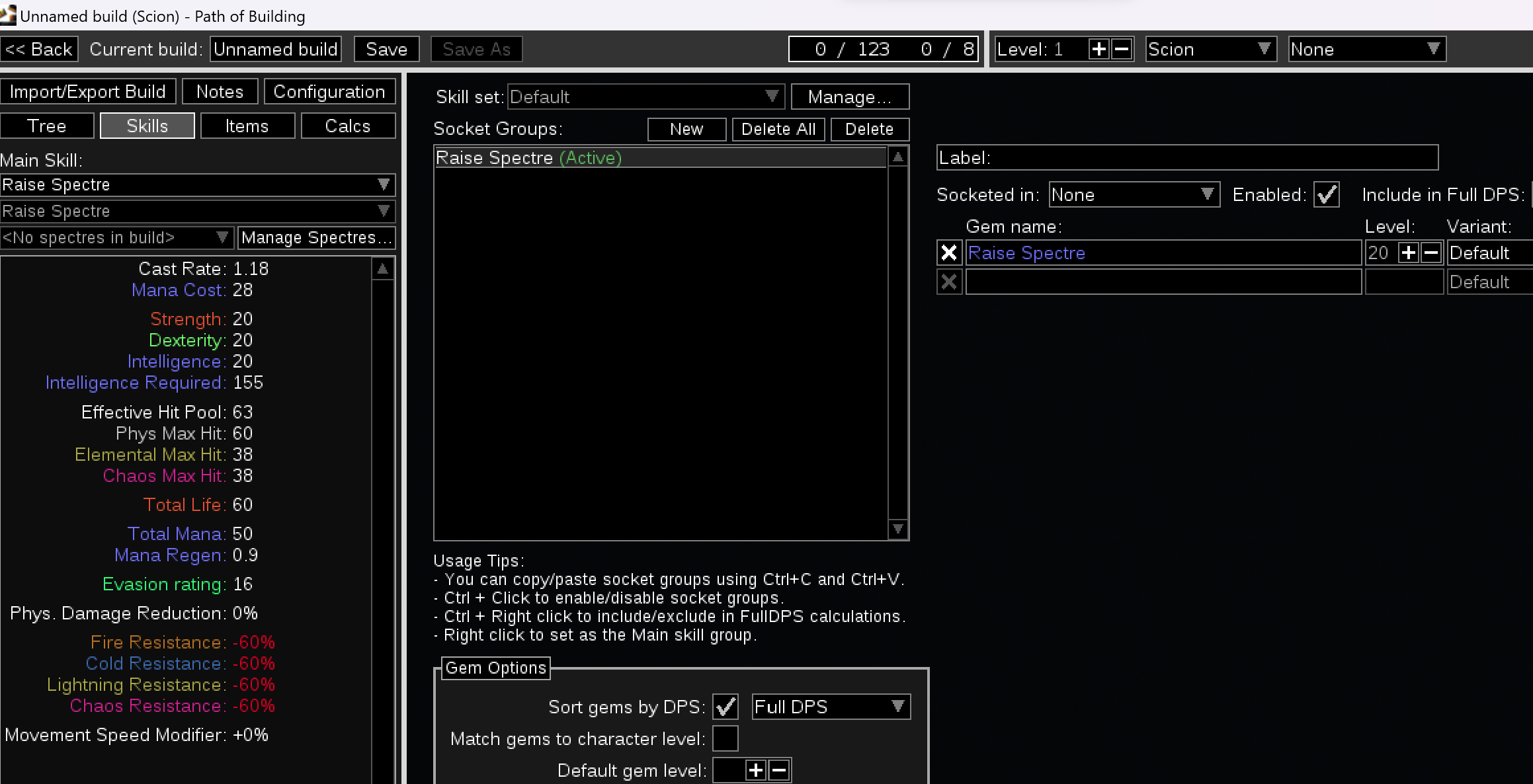Toggle the Enabled checkbox for socket group

point(1326,195)
